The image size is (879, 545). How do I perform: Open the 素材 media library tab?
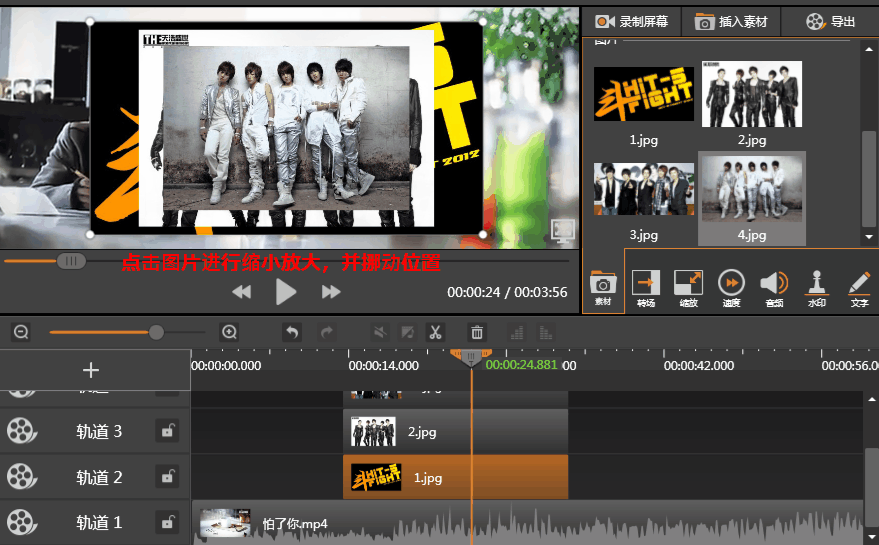(x=603, y=288)
